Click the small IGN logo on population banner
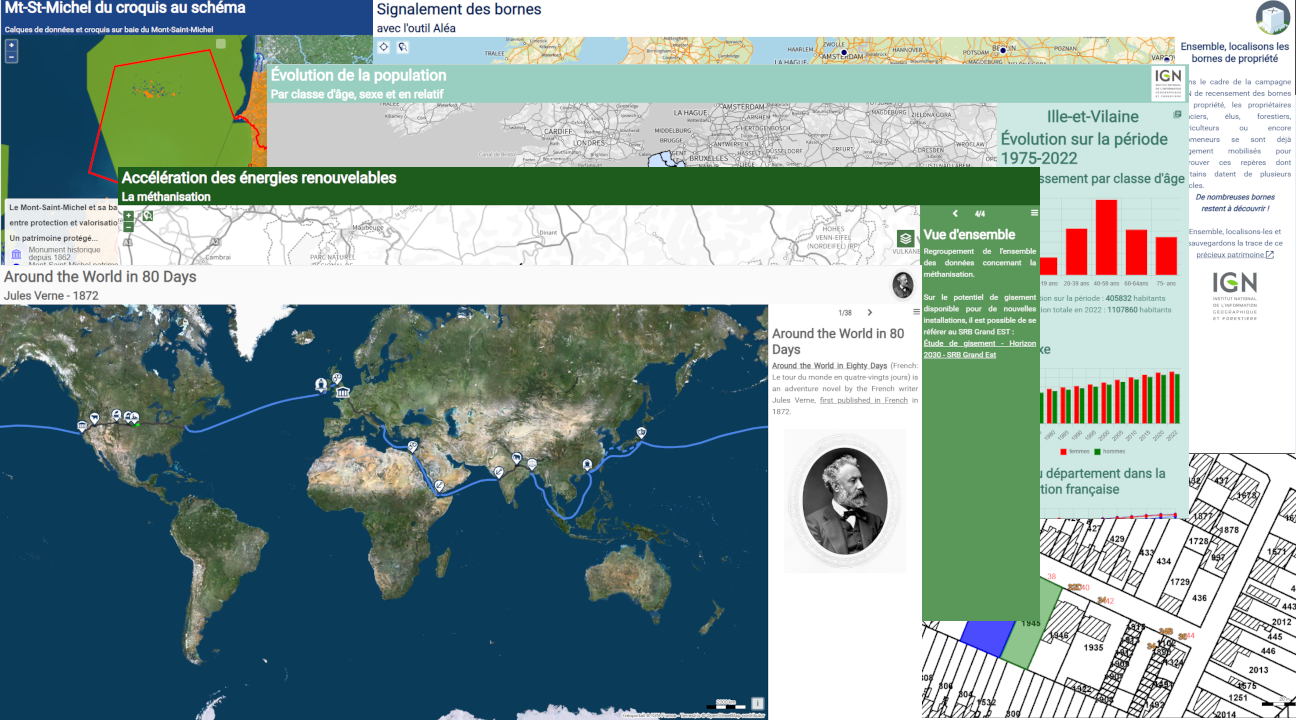1296x720 pixels. [x=1167, y=83]
